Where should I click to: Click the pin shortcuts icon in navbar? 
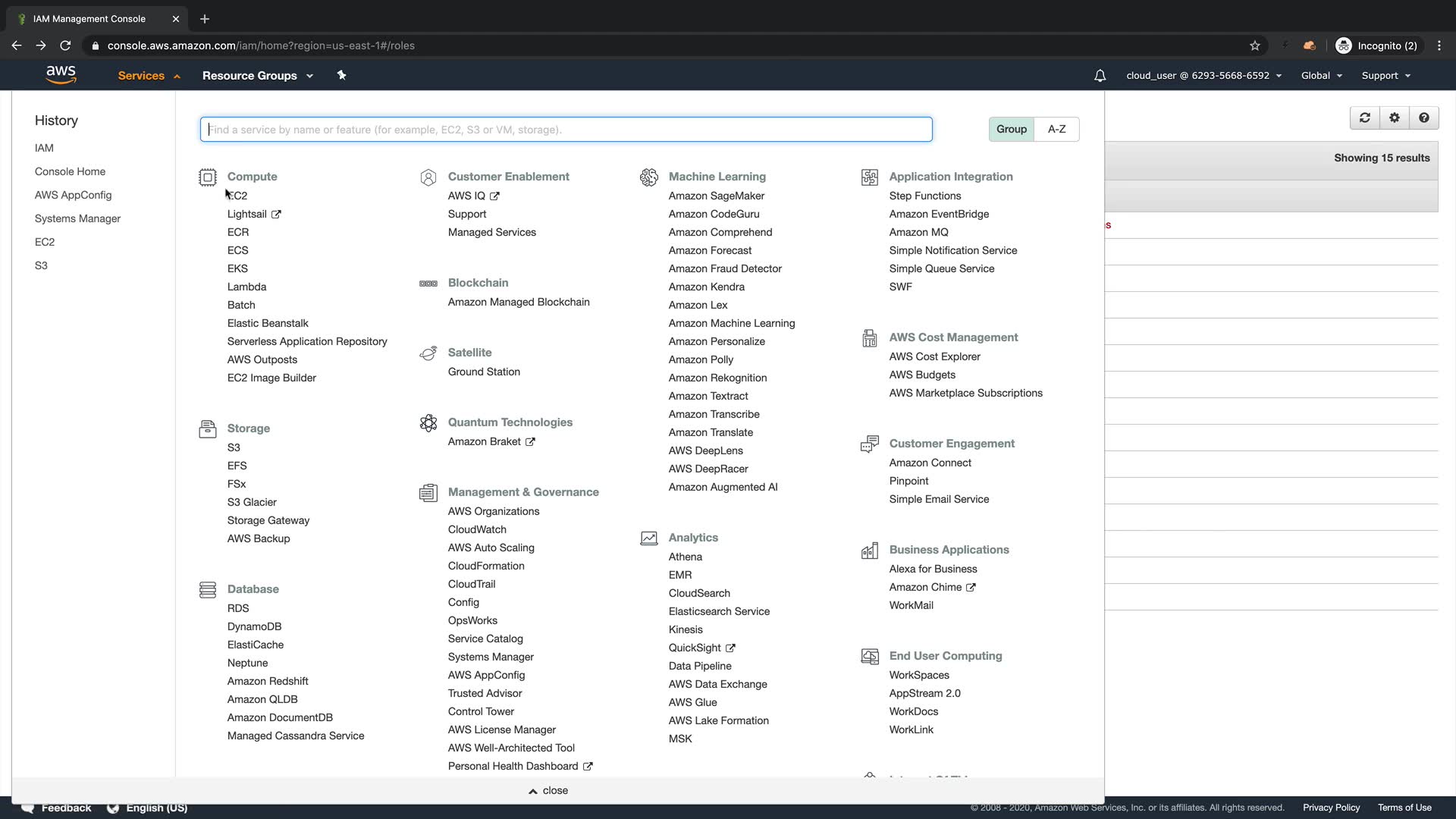point(341,75)
